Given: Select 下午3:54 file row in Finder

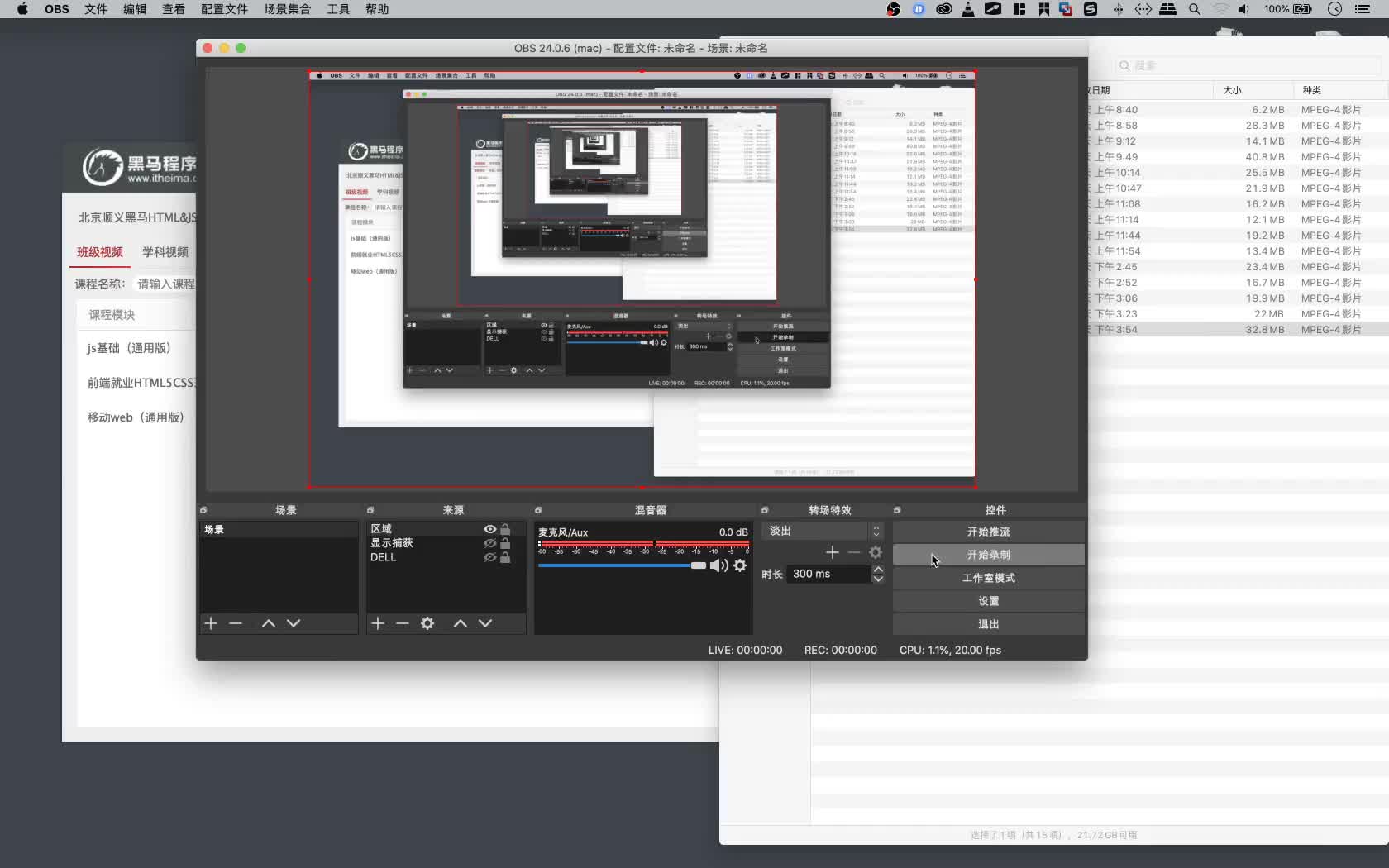Looking at the screenshot, I should tap(1239, 329).
